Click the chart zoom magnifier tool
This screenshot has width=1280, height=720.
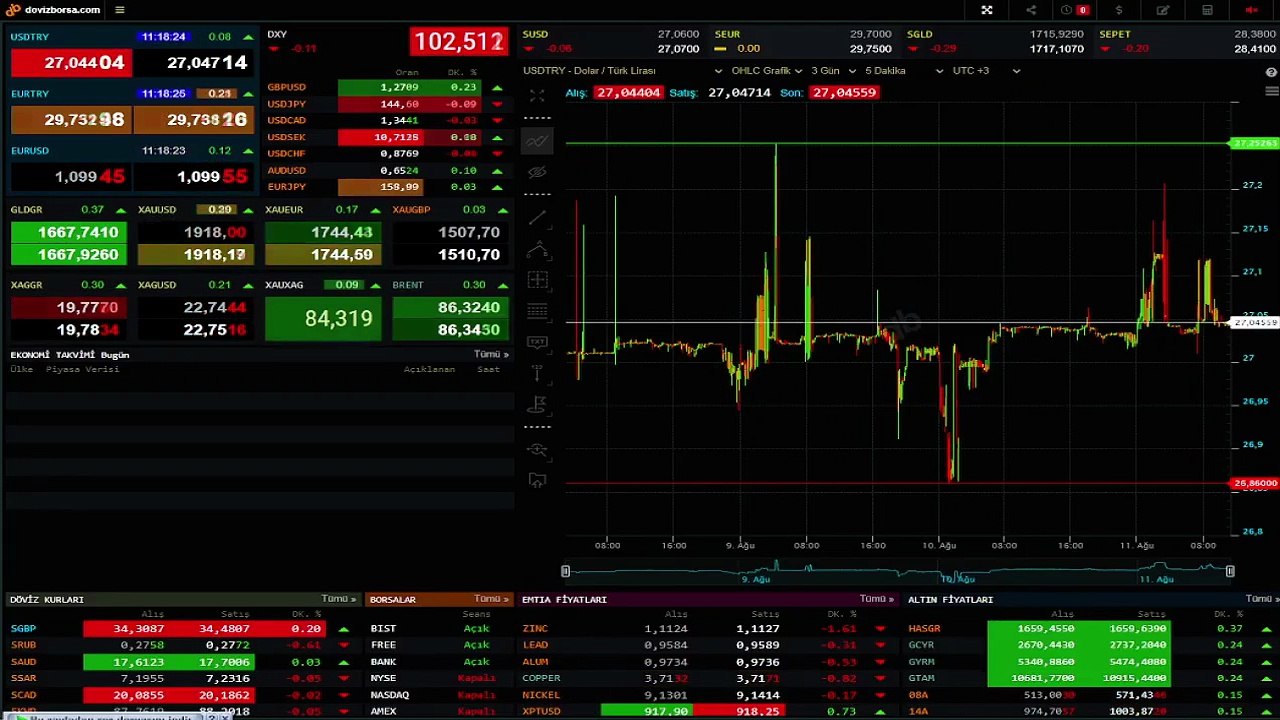pyautogui.click(x=537, y=450)
